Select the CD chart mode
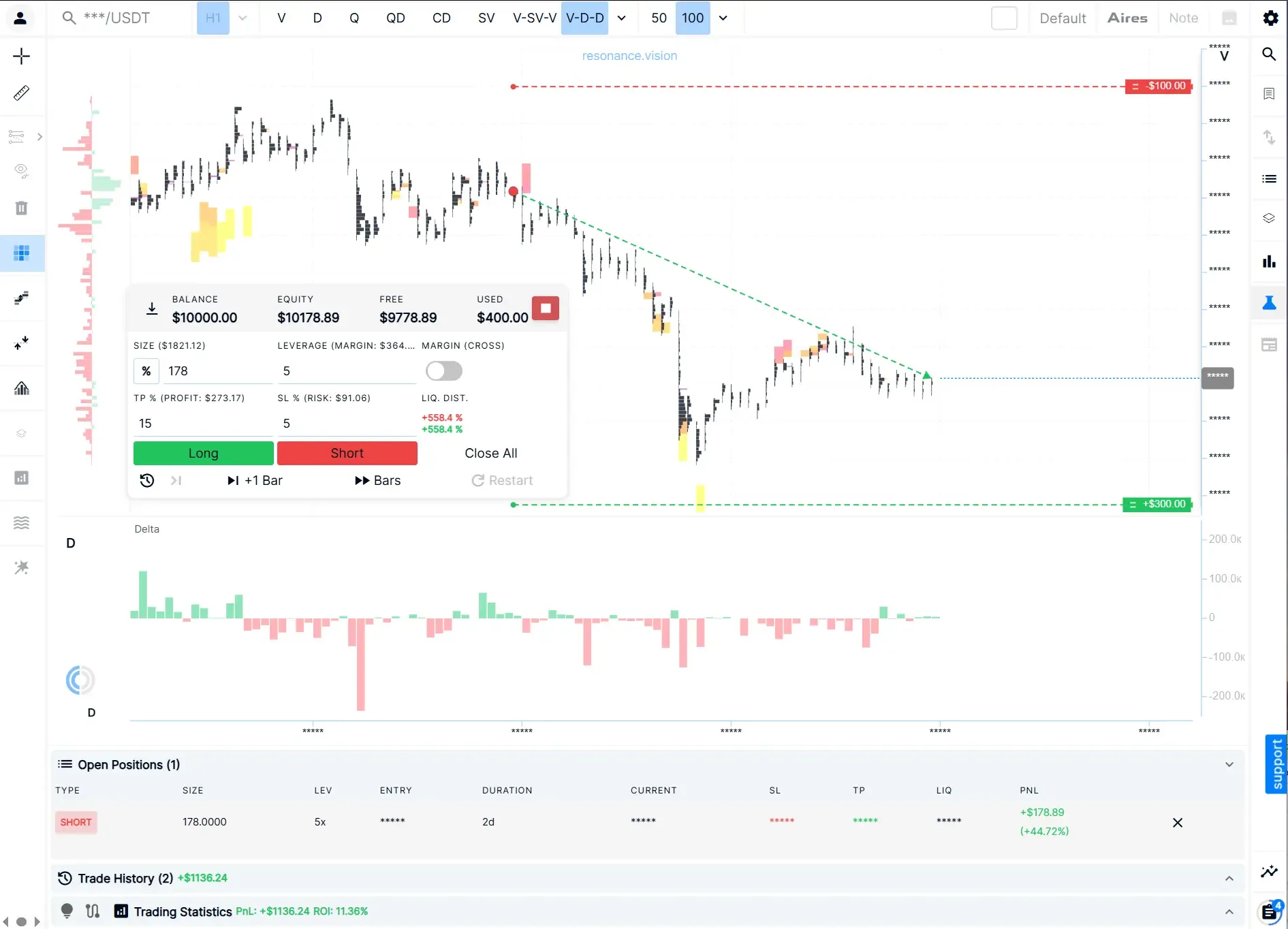This screenshot has width=1288, height=929. tap(441, 18)
